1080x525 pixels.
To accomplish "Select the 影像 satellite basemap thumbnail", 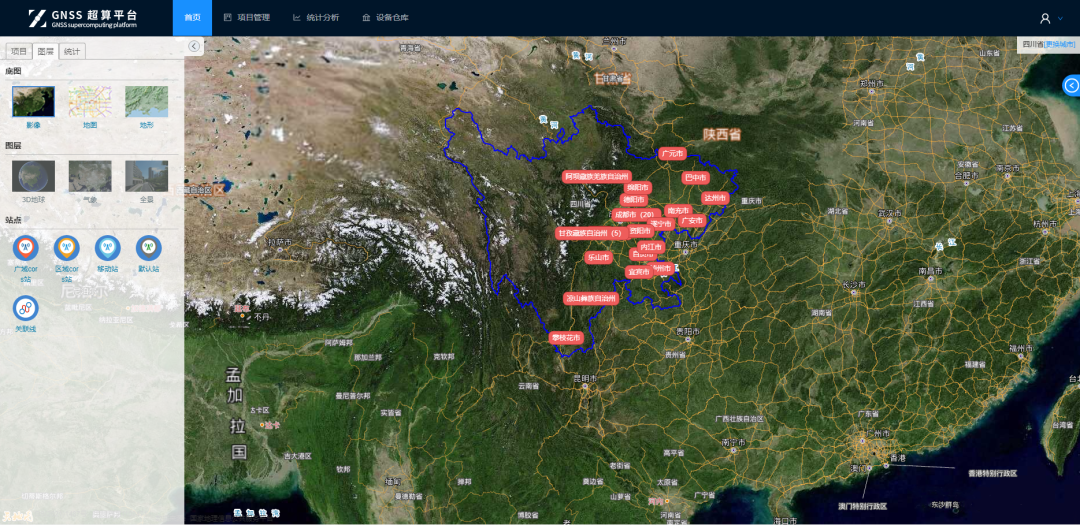I will [33, 101].
